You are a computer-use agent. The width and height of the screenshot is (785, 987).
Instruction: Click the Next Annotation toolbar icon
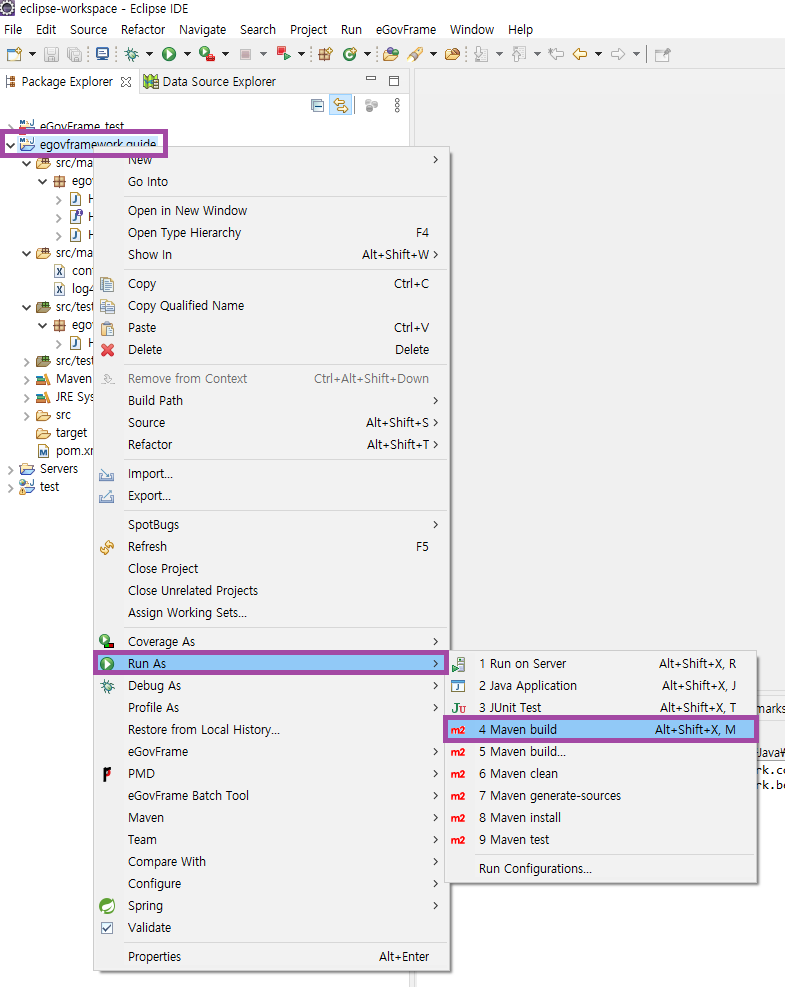pyautogui.click(x=481, y=54)
